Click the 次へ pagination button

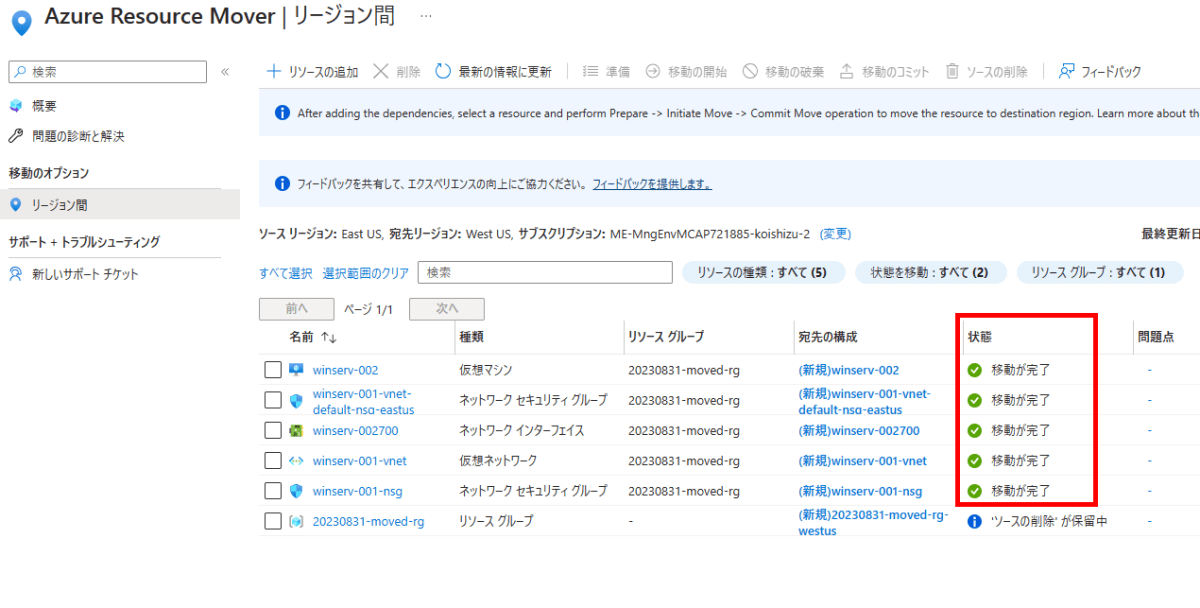pos(447,310)
